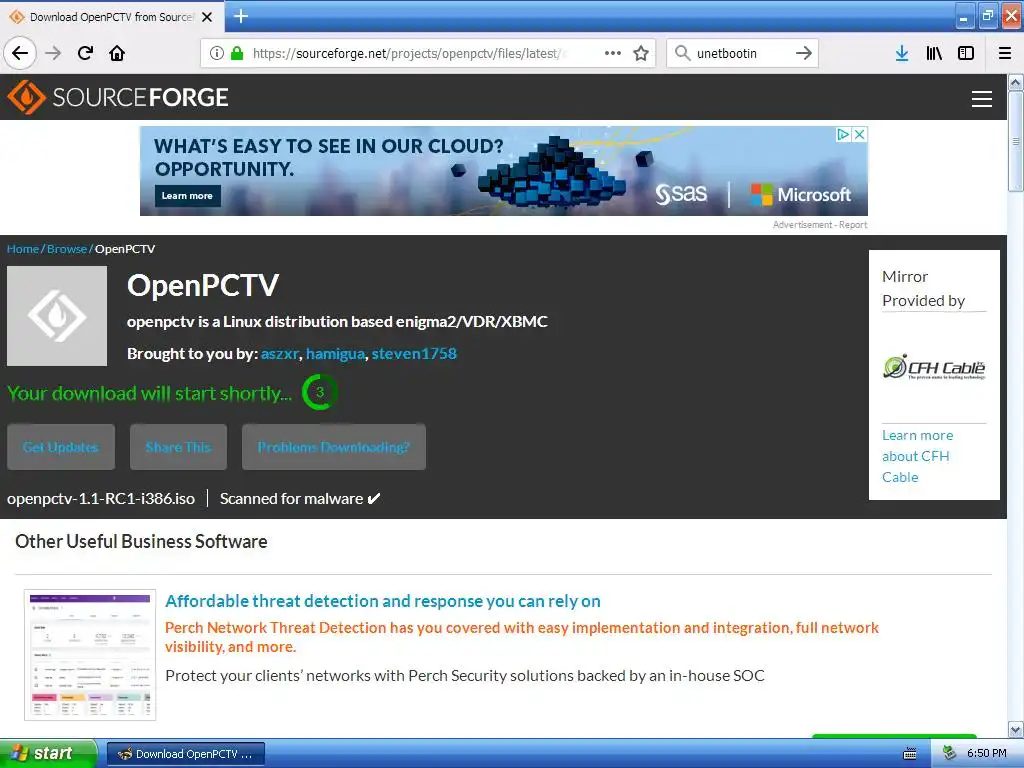Open Browse breadcrumb link
The height and width of the screenshot is (768, 1024).
[x=67, y=249]
